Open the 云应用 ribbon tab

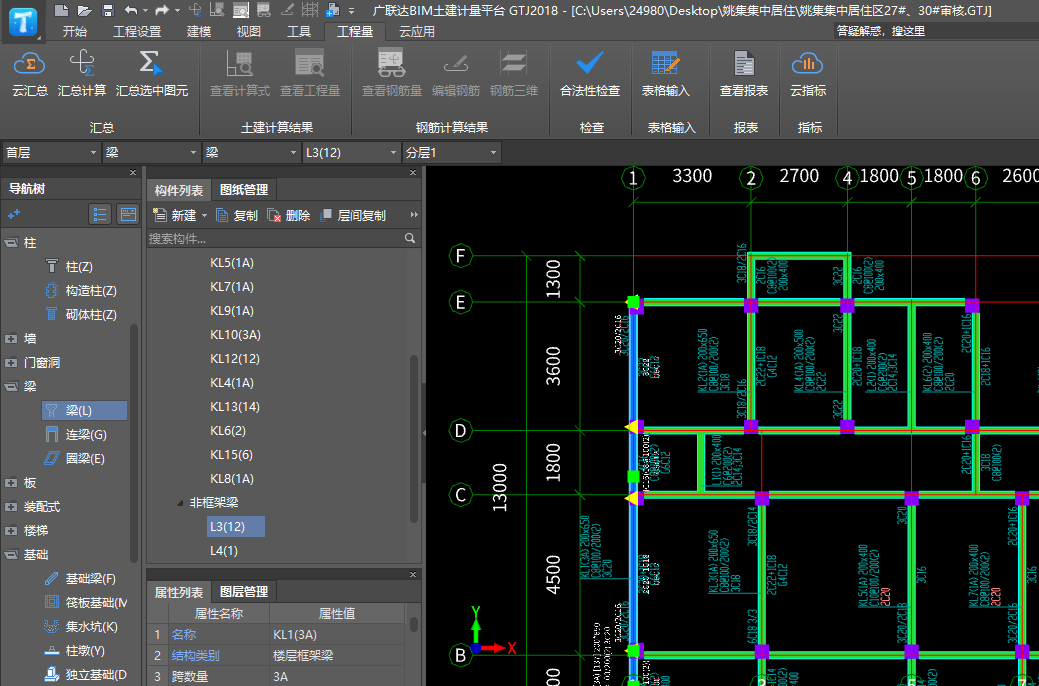pos(417,31)
